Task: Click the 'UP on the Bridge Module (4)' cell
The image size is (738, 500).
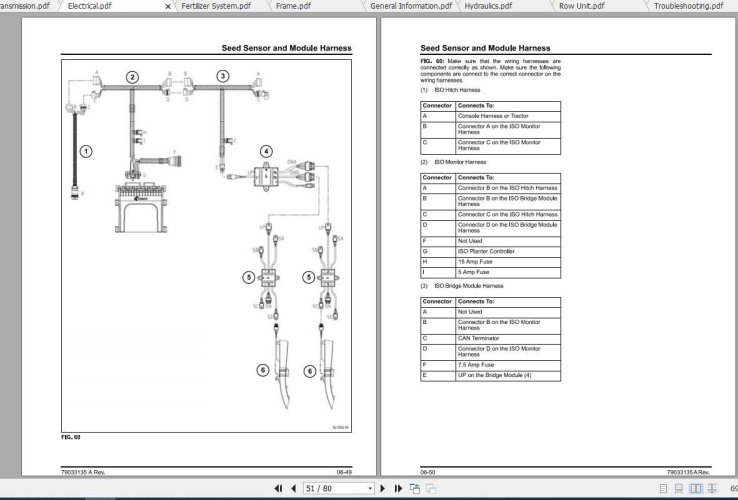Action: point(508,376)
